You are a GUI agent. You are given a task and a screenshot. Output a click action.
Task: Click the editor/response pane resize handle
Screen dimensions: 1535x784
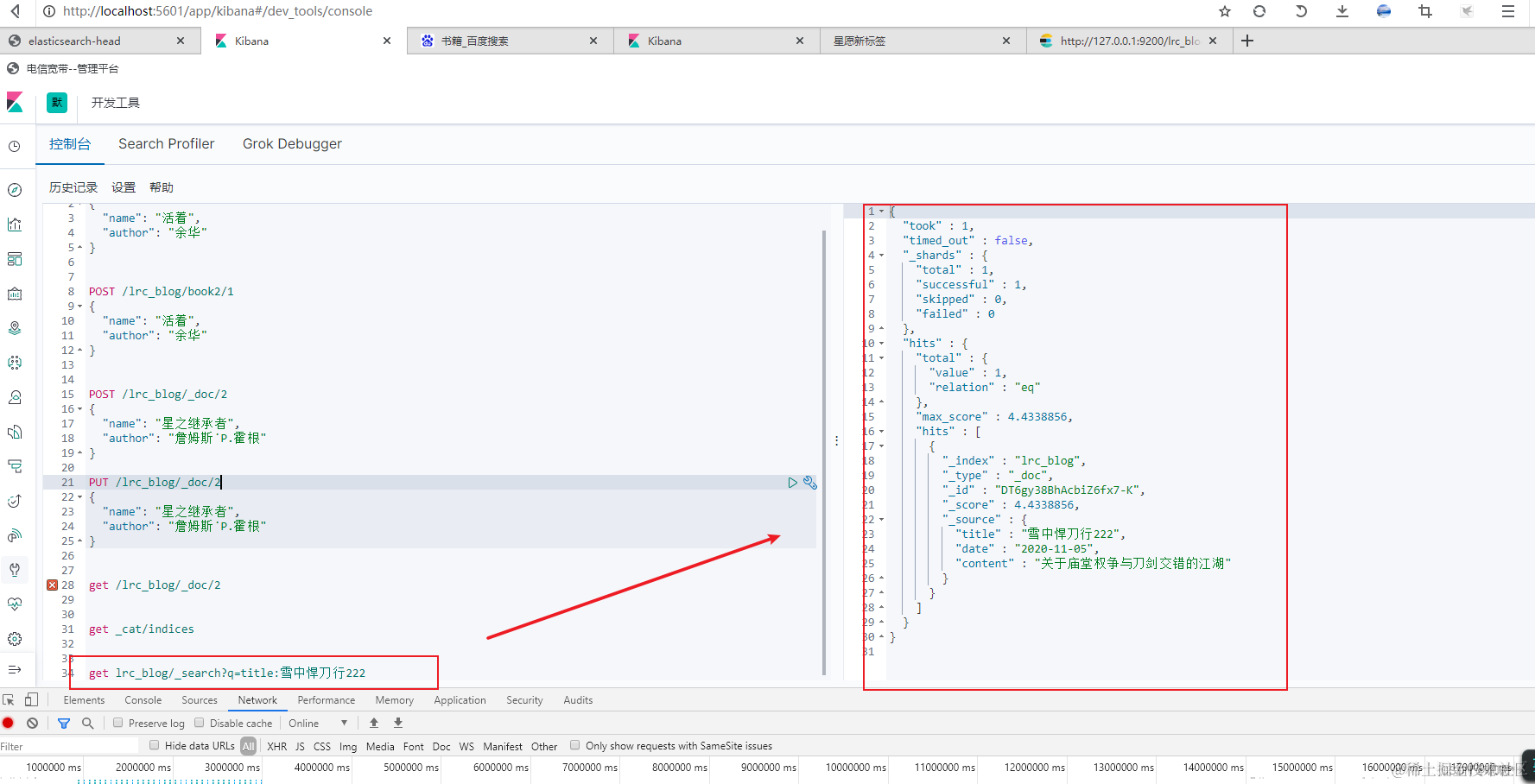coord(836,440)
